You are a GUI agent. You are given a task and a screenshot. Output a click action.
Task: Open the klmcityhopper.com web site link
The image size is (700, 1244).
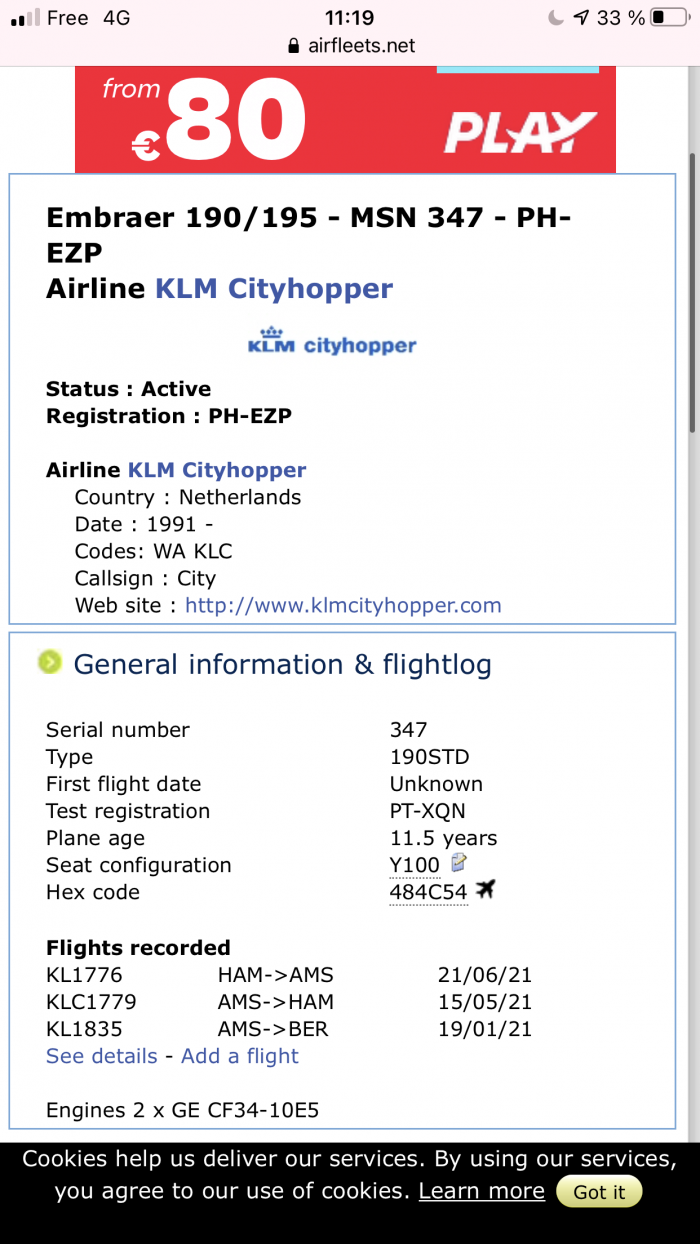point(343,605)
